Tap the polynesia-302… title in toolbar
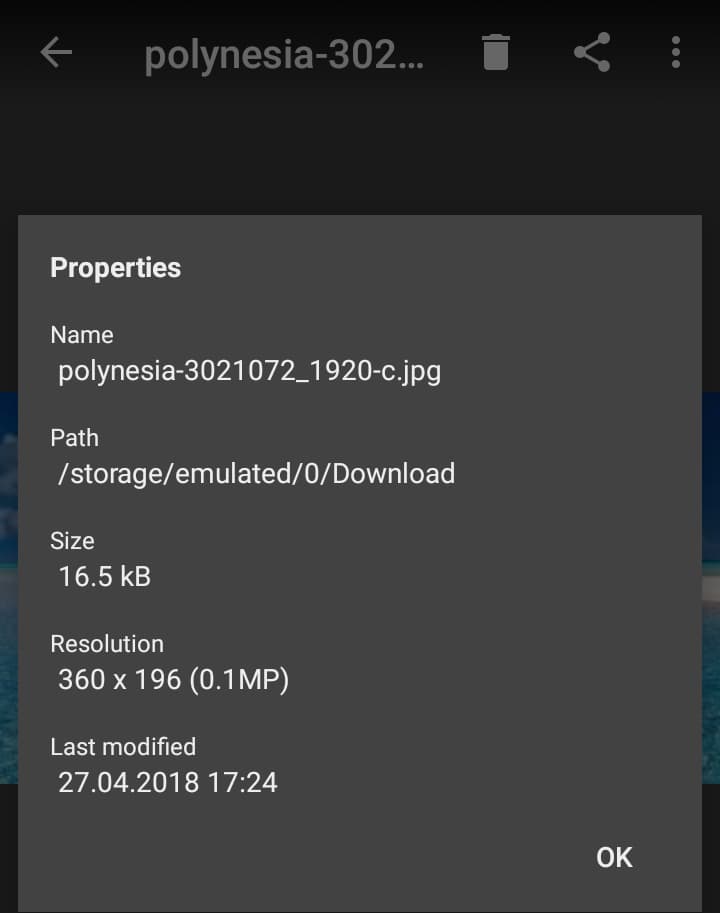This screenshot has height=913, width=720. (284, 55)
